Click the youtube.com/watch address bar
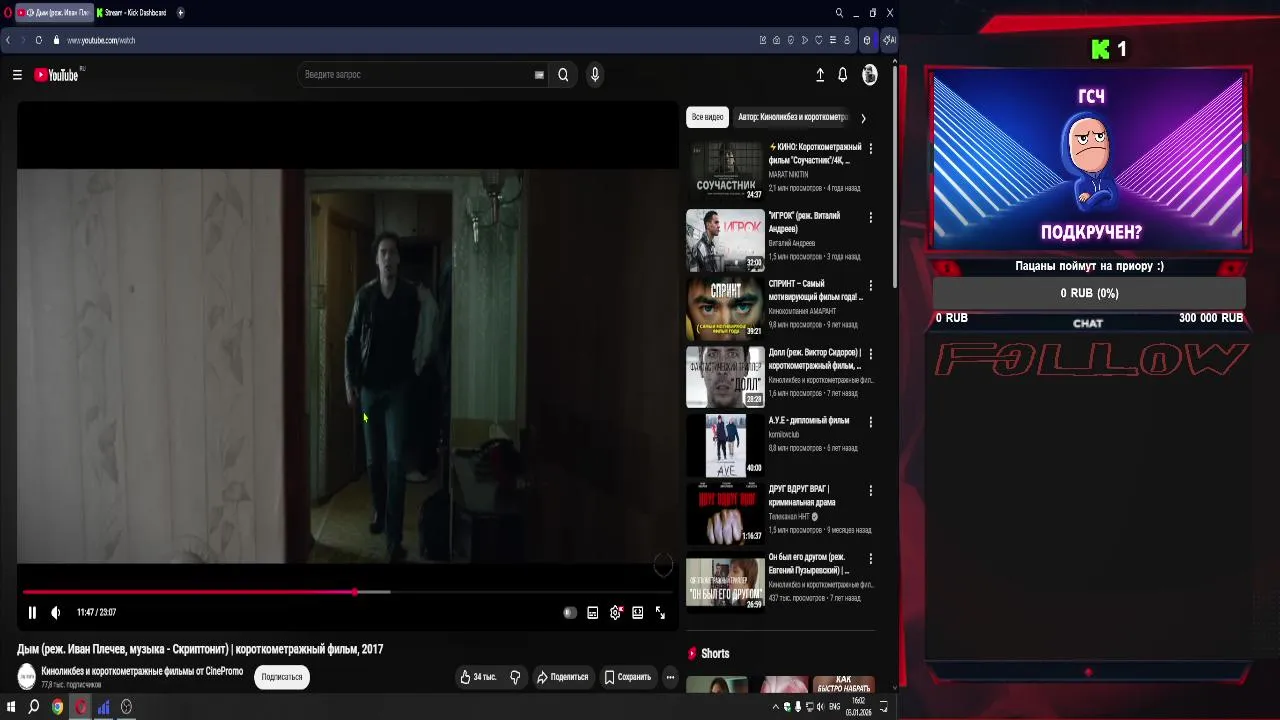The image size is (1280, 720). click(x=400, y=40)
